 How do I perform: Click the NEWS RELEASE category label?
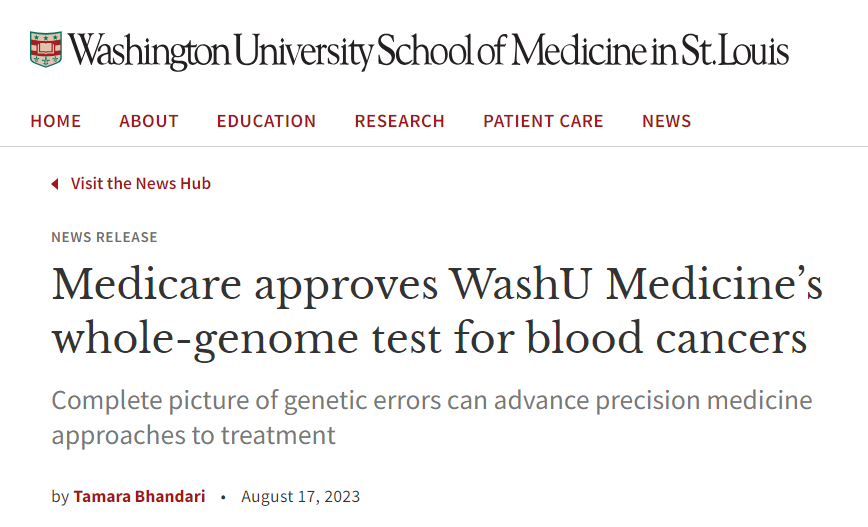tap(104, 237)
